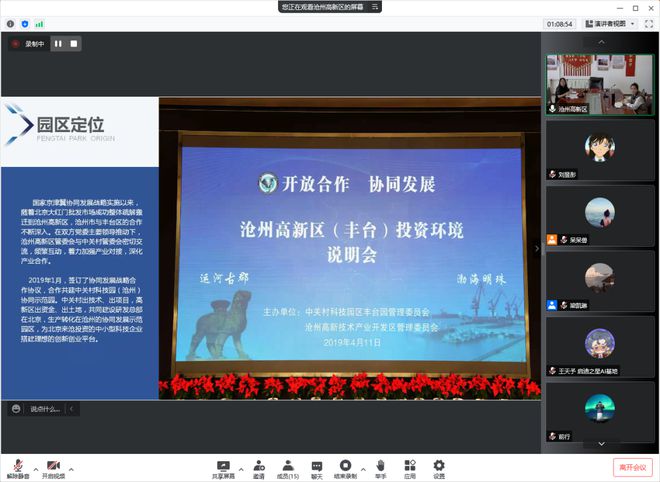Click the meeting timer 01:08:54
This screenshot has width=660, height=482.
click(559, 24)
